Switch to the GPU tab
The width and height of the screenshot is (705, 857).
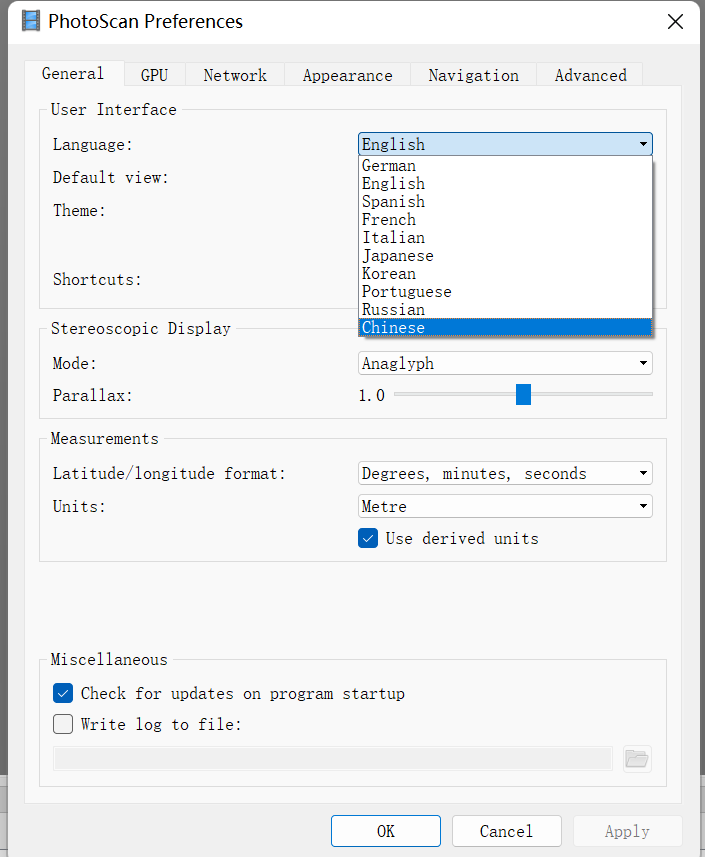tap(154, 75)
